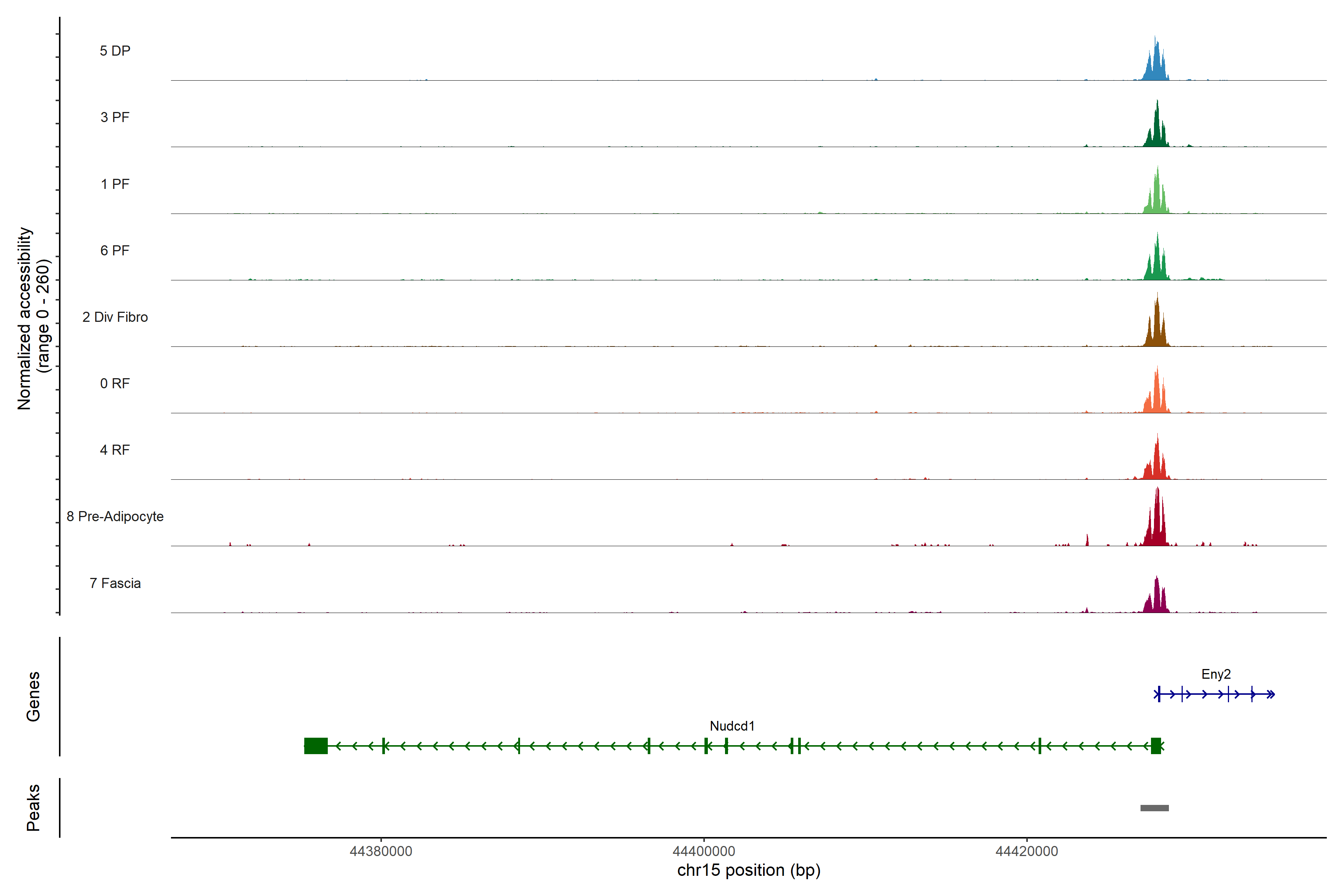Click the gray peak bar in Peaks track
This screenshot has height=896, width=1344.
click(x=1154, y=808)
